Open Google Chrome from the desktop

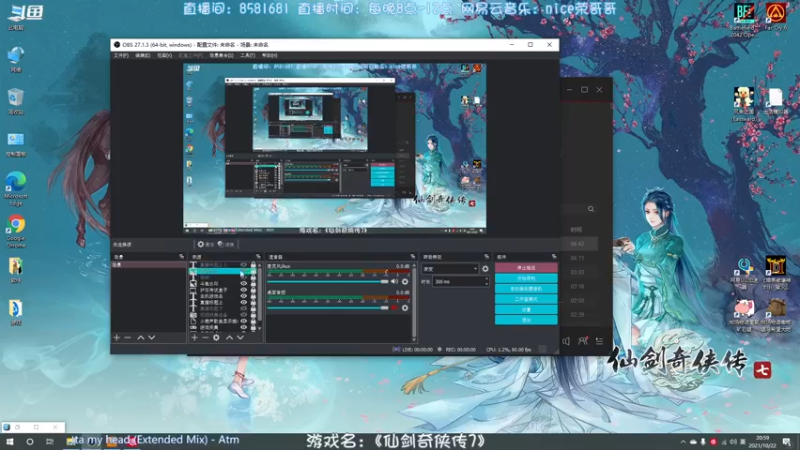(16, 231)
